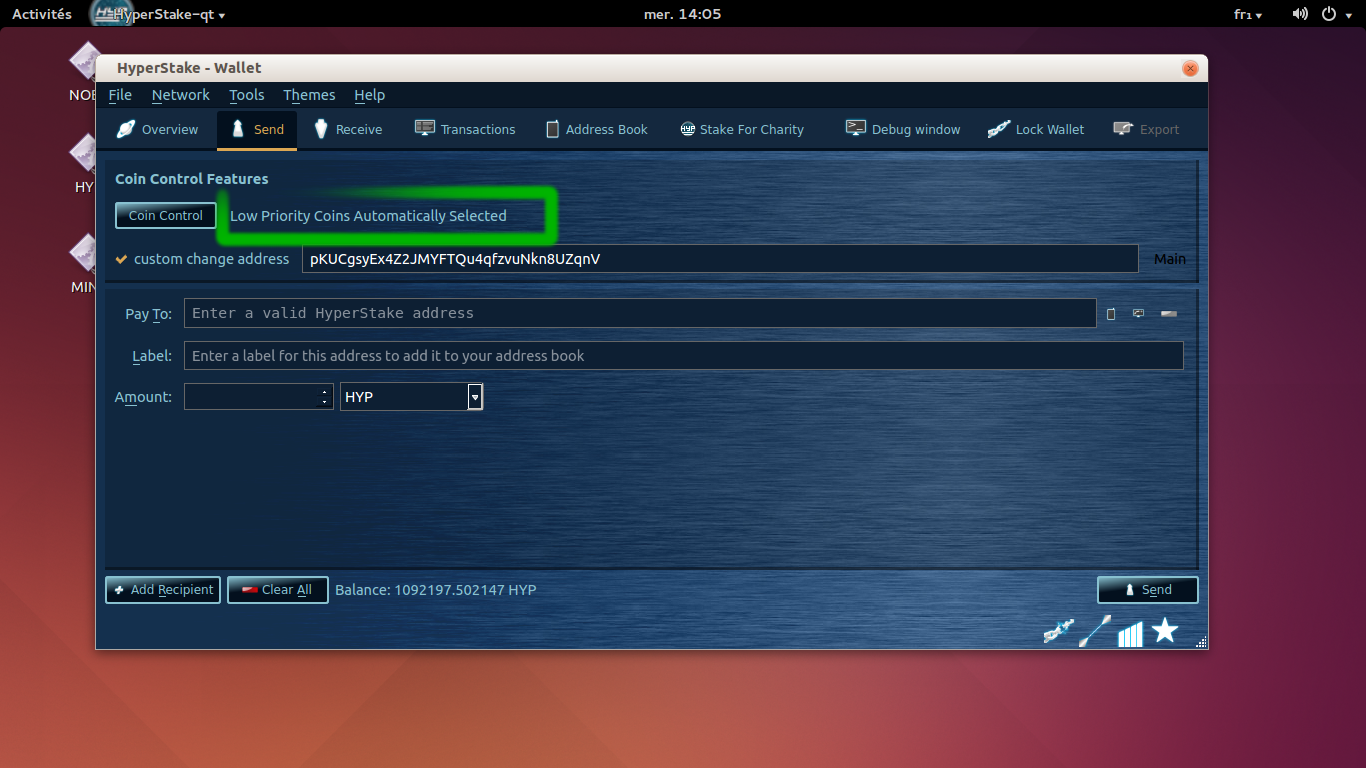Lock Wallet from the toolbar
Screen dimensions: 1366x768
click(1036, 130)
